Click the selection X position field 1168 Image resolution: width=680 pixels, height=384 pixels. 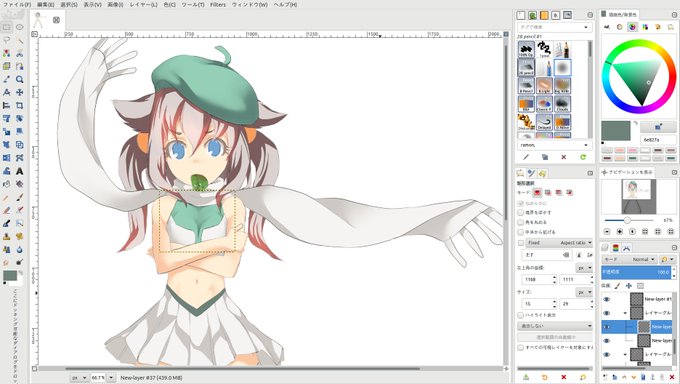pos(539,280)
